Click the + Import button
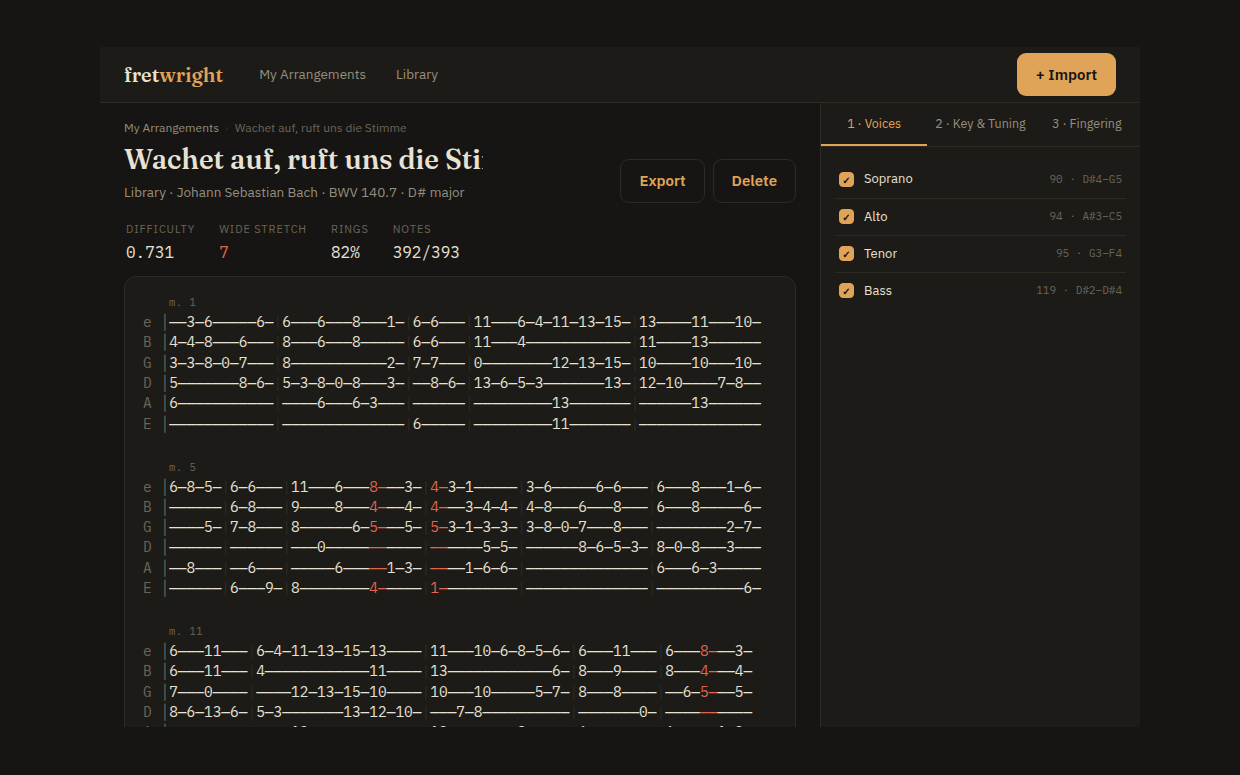 1066,75
